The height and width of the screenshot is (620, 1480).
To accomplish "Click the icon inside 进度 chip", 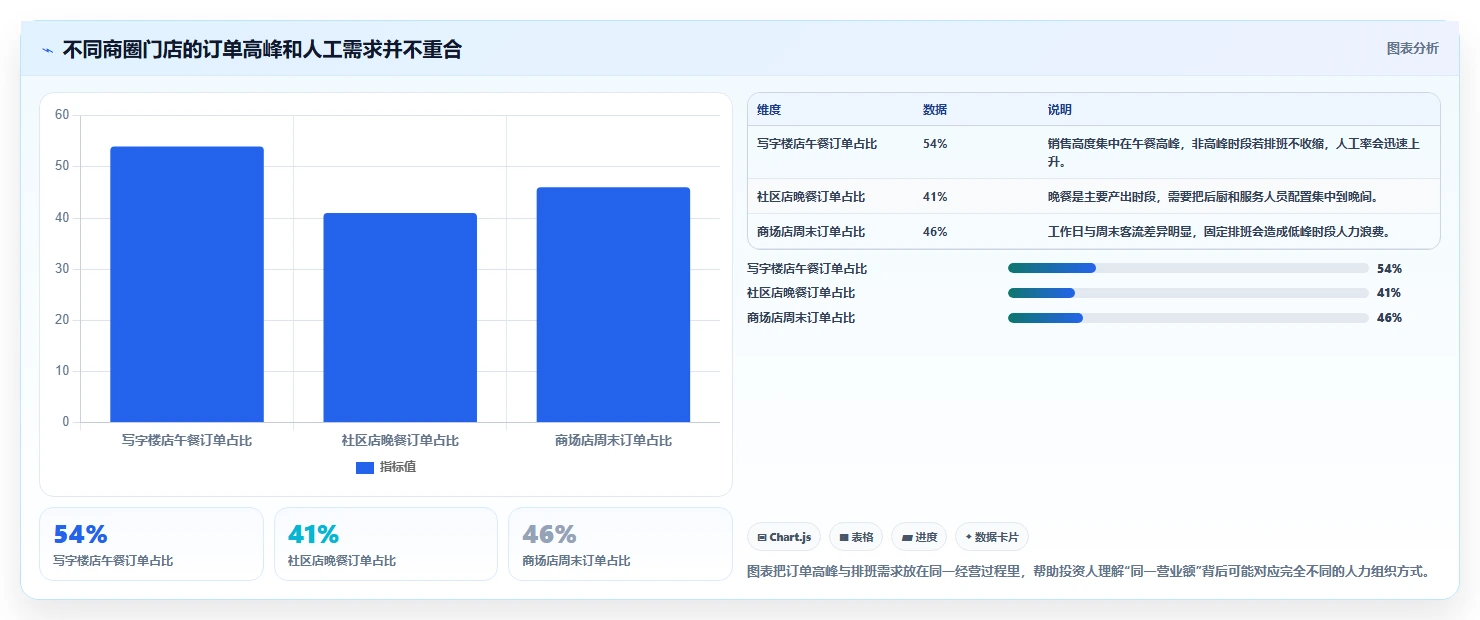I will point(907,537).
